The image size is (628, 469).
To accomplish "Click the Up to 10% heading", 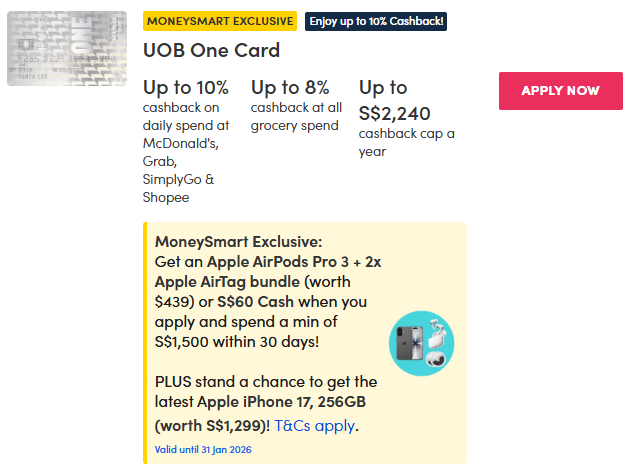I will [186, 87].
